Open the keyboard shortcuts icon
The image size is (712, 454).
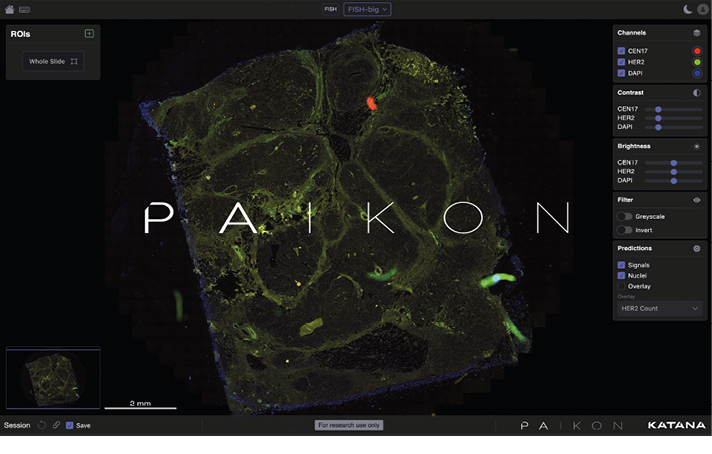coord(25,10)
